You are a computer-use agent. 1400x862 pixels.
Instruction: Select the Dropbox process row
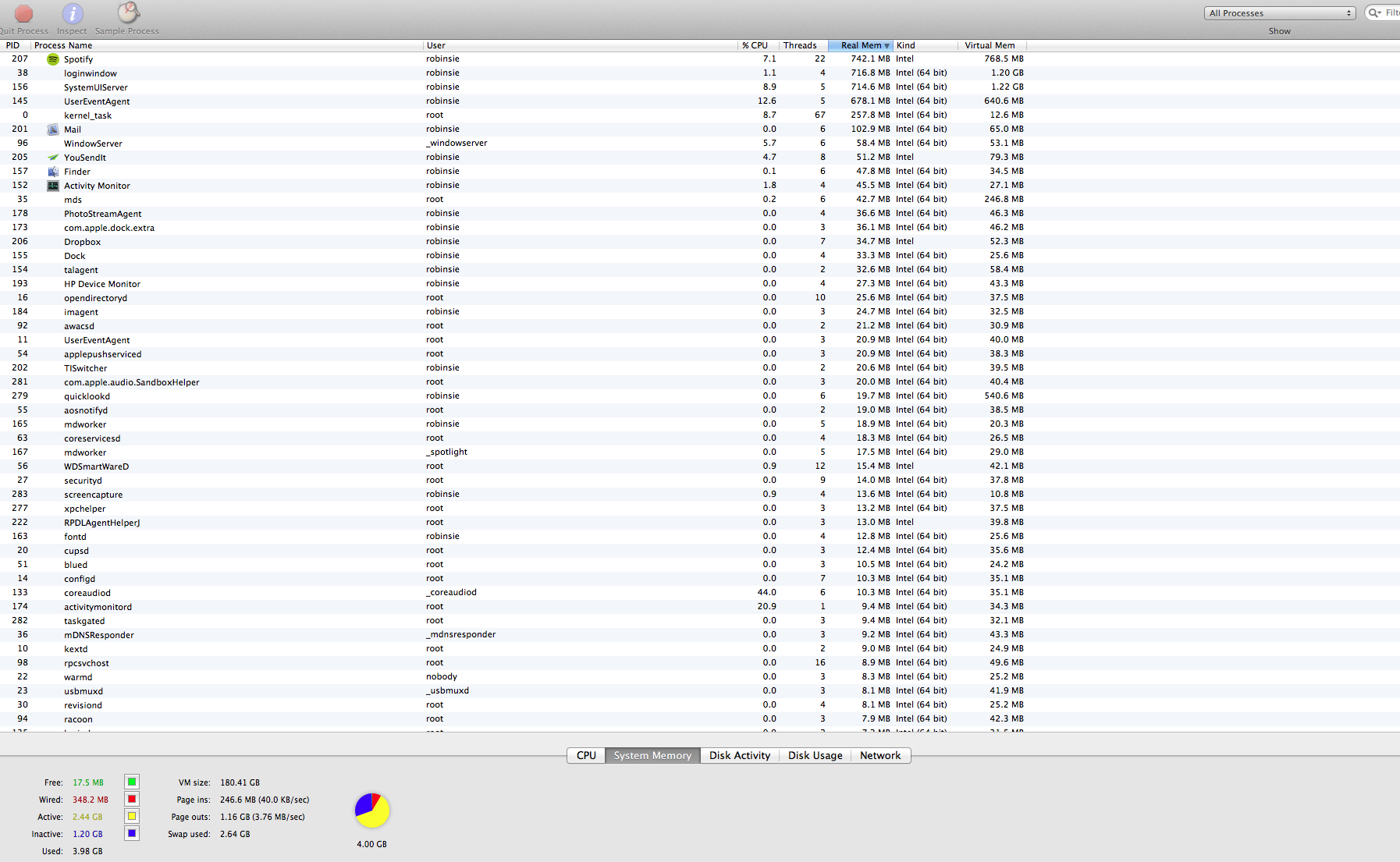point(700,242)
